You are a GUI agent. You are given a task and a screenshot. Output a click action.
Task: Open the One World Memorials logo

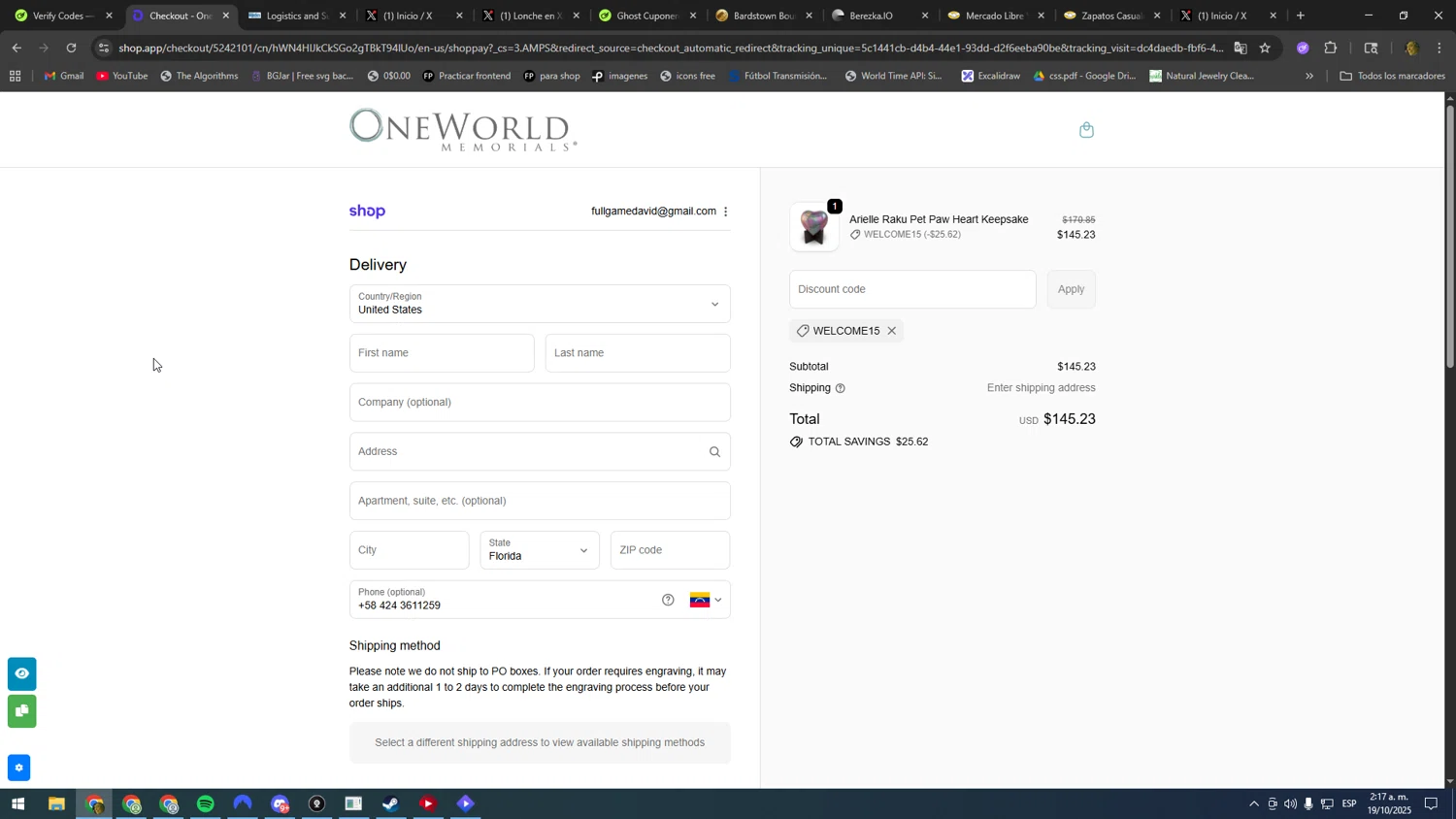pos(463,130)
